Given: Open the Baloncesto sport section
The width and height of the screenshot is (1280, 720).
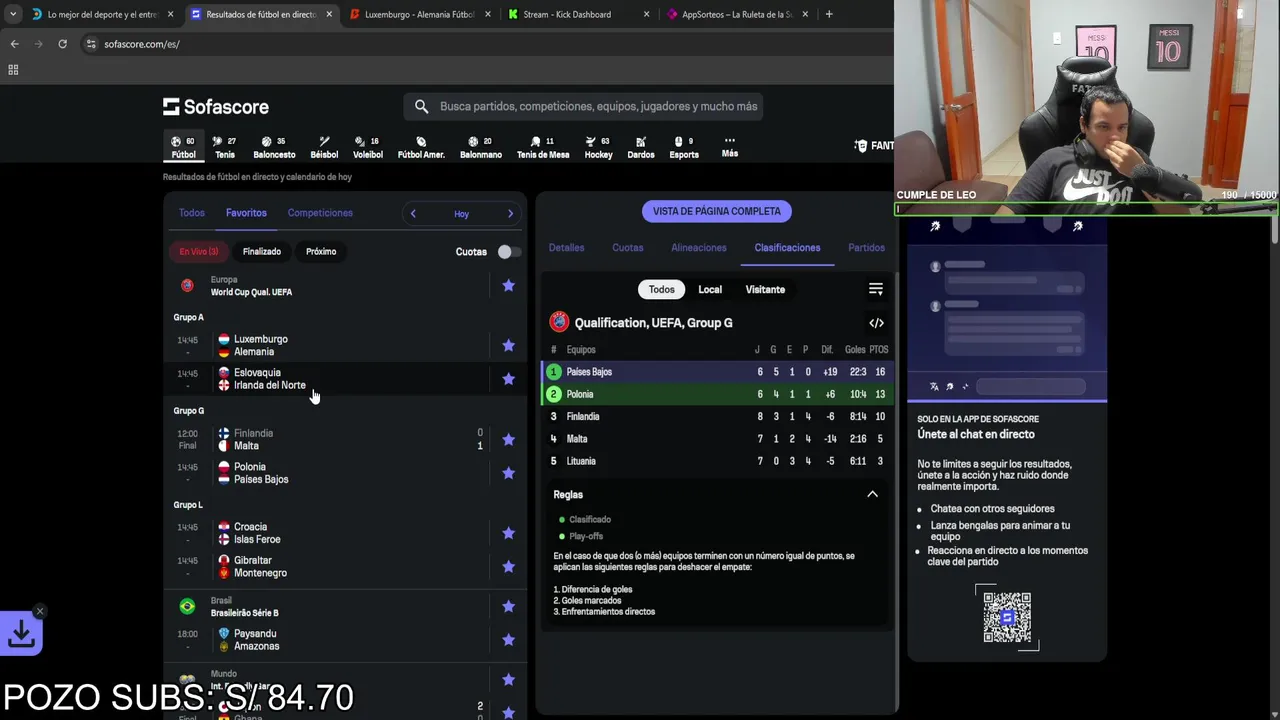Looking at the screenshot, I should pyautogui.click(x=274, y=147).
